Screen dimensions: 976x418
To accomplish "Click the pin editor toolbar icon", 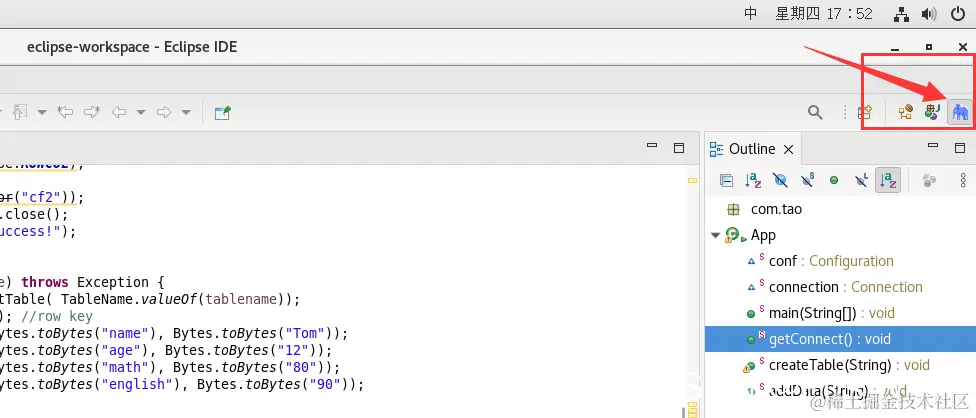I will [222, 113].
